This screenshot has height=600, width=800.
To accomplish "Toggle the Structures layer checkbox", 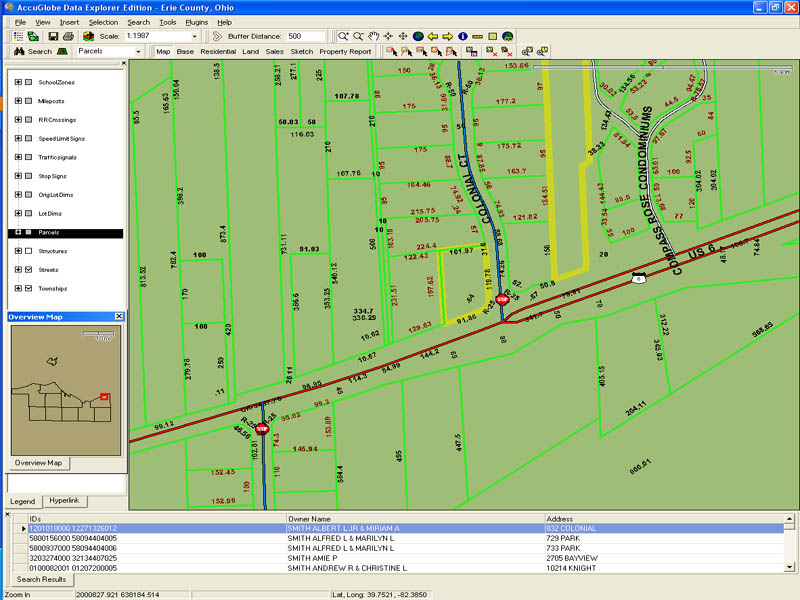I will (x=29, y=251).
